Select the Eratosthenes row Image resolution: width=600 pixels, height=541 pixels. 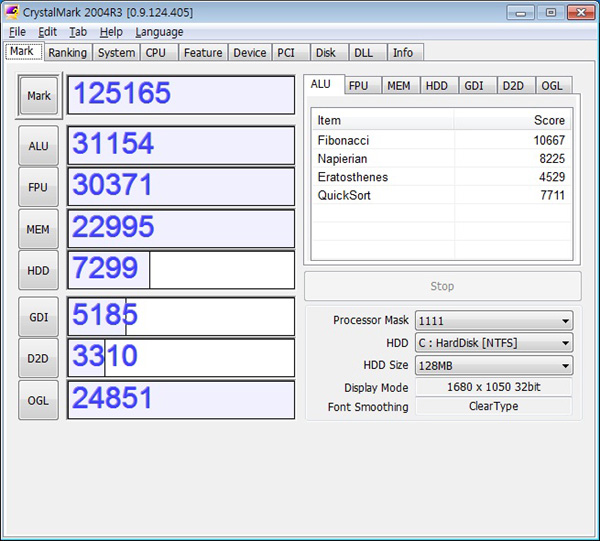(x=442, y=177)
